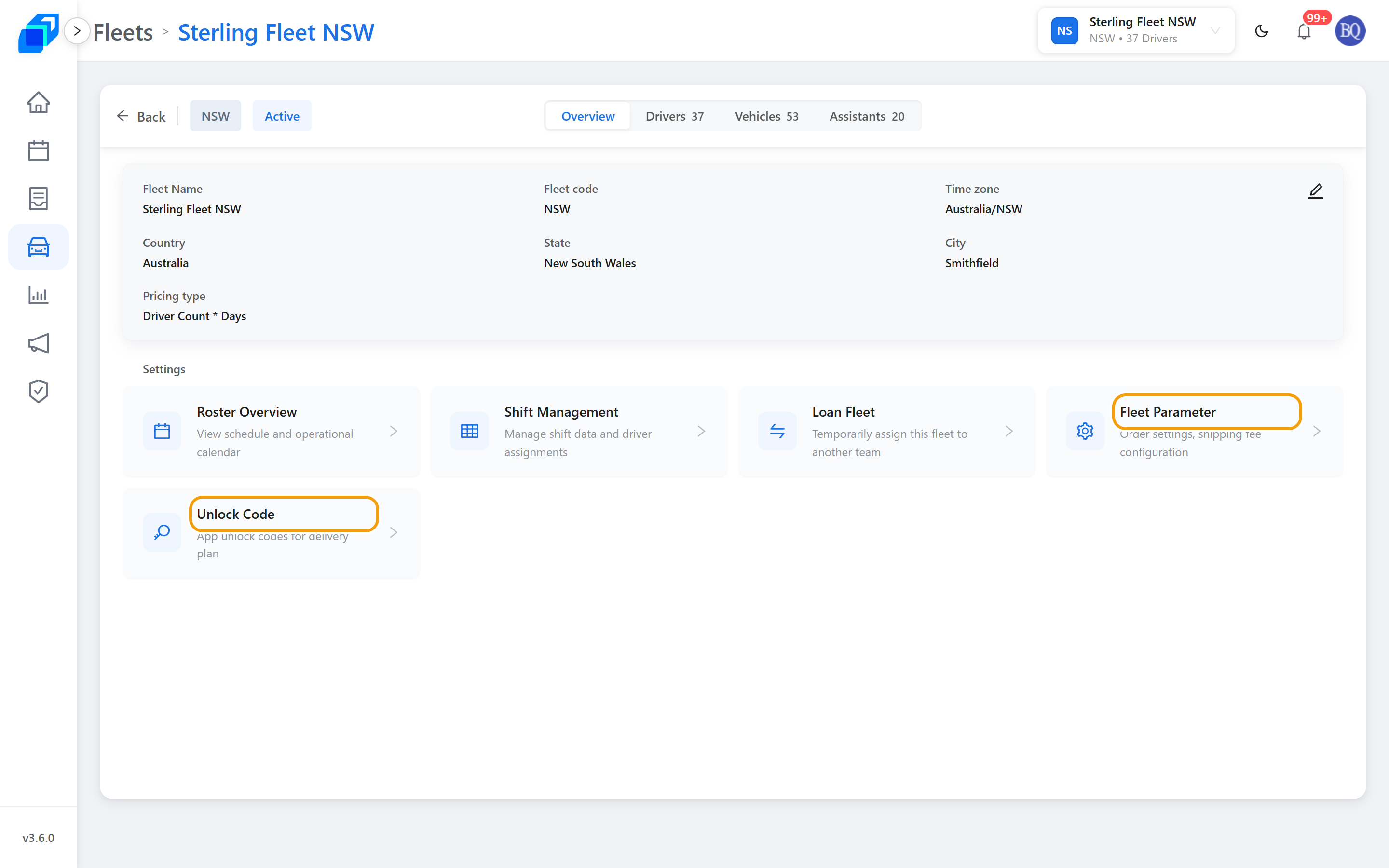Open the shield check icon in sidebar
Screen dimensions: 1389x868
pyautogui.click(x=39, y=392)
